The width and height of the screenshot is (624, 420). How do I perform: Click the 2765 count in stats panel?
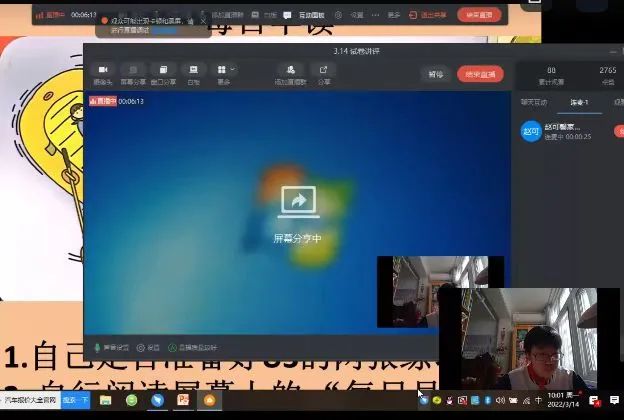pyautogui.click(x=608, y=70)
